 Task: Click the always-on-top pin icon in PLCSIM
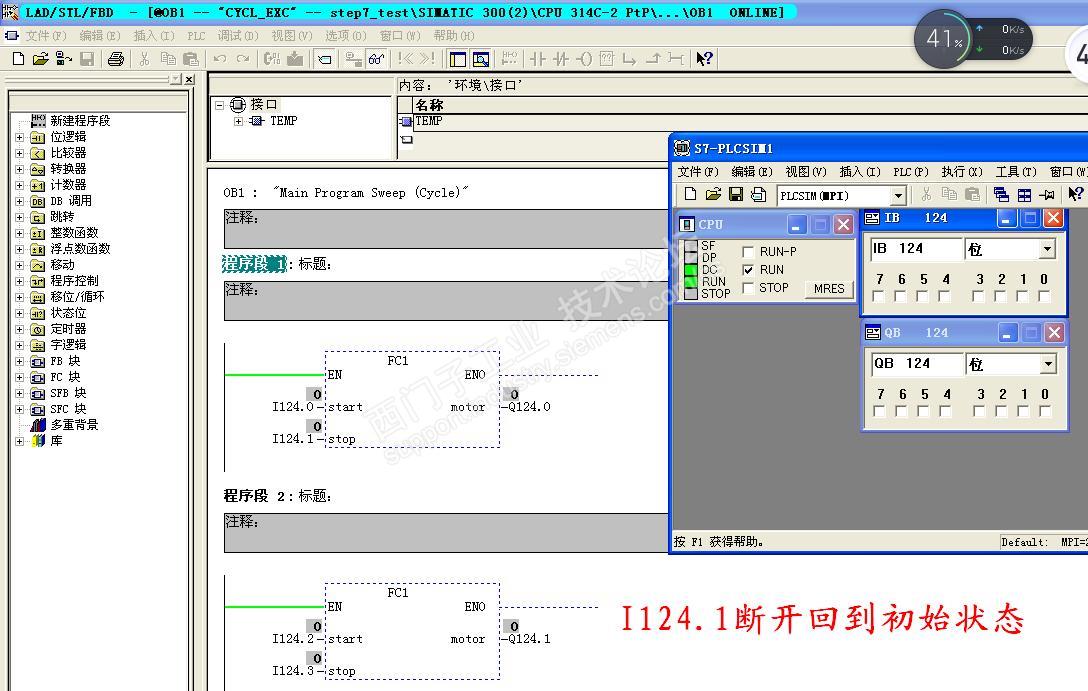click(x=1047, y=195)
